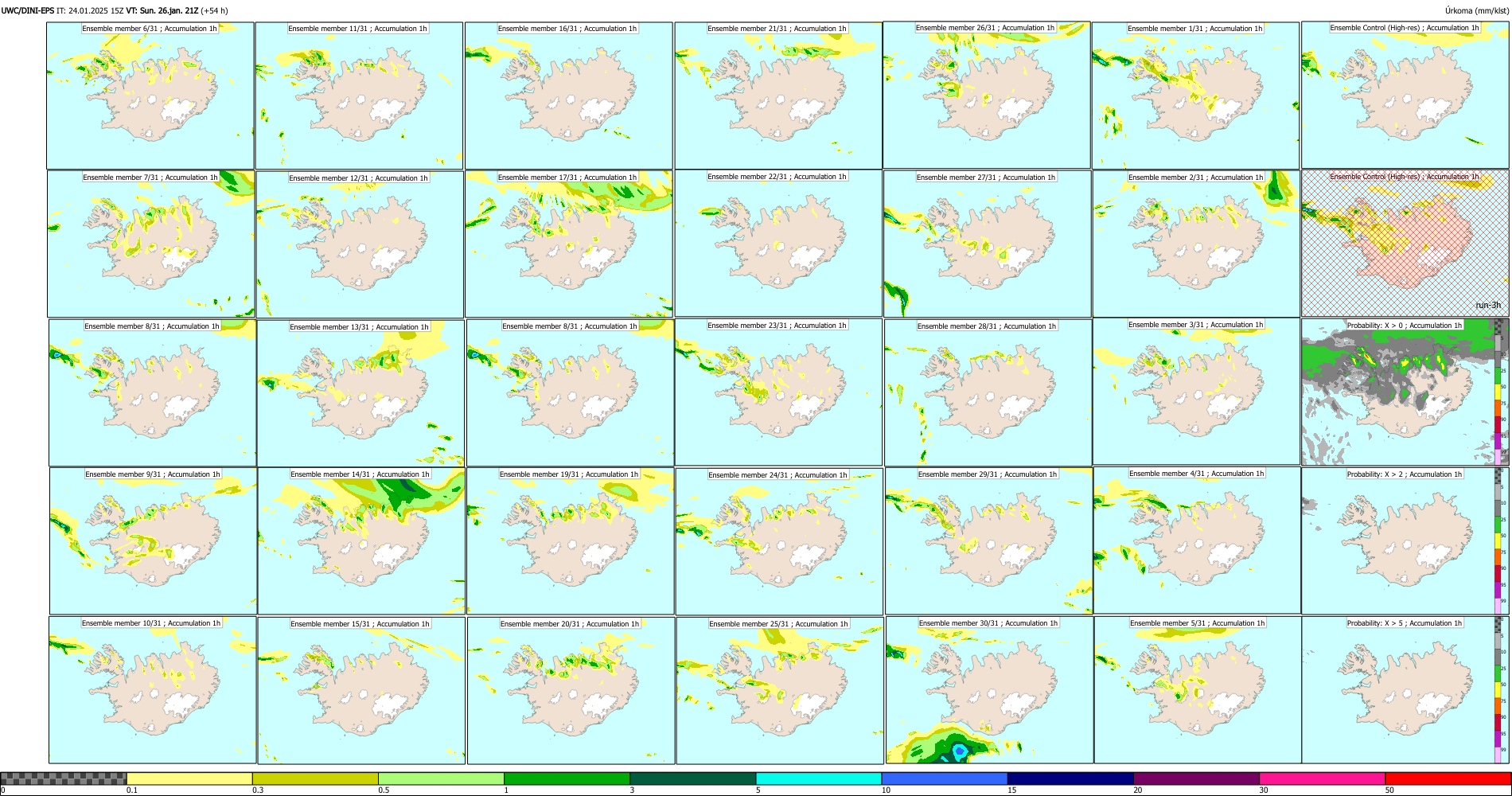The image size is (1512, 796).
Task: Open the Ensemble member 24/31 map panel
Action: 779,542
